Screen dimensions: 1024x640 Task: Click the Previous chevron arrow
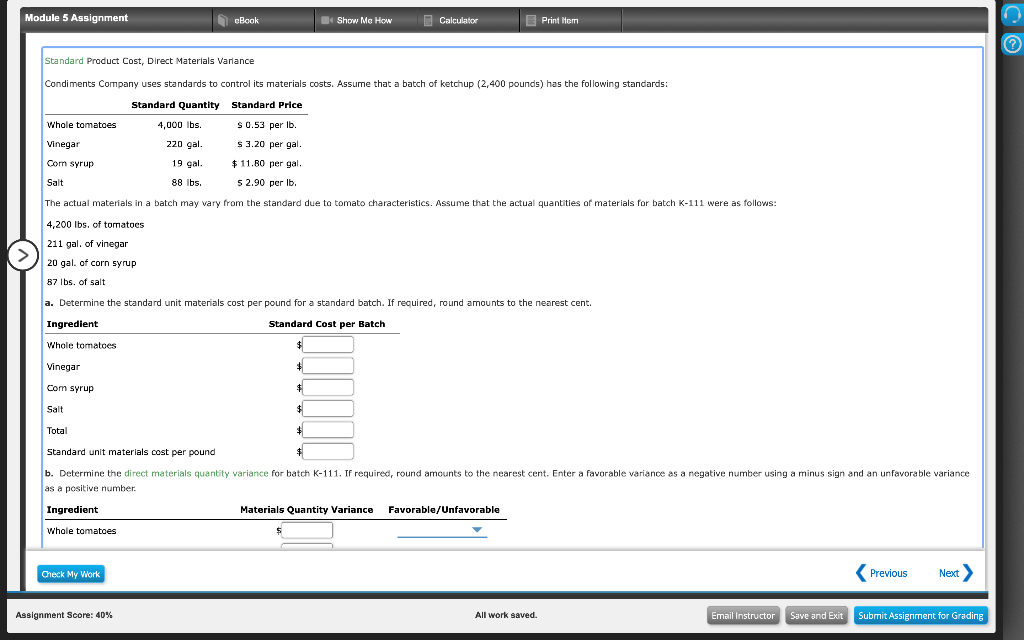pyautogui.click(x=861, y=573)
